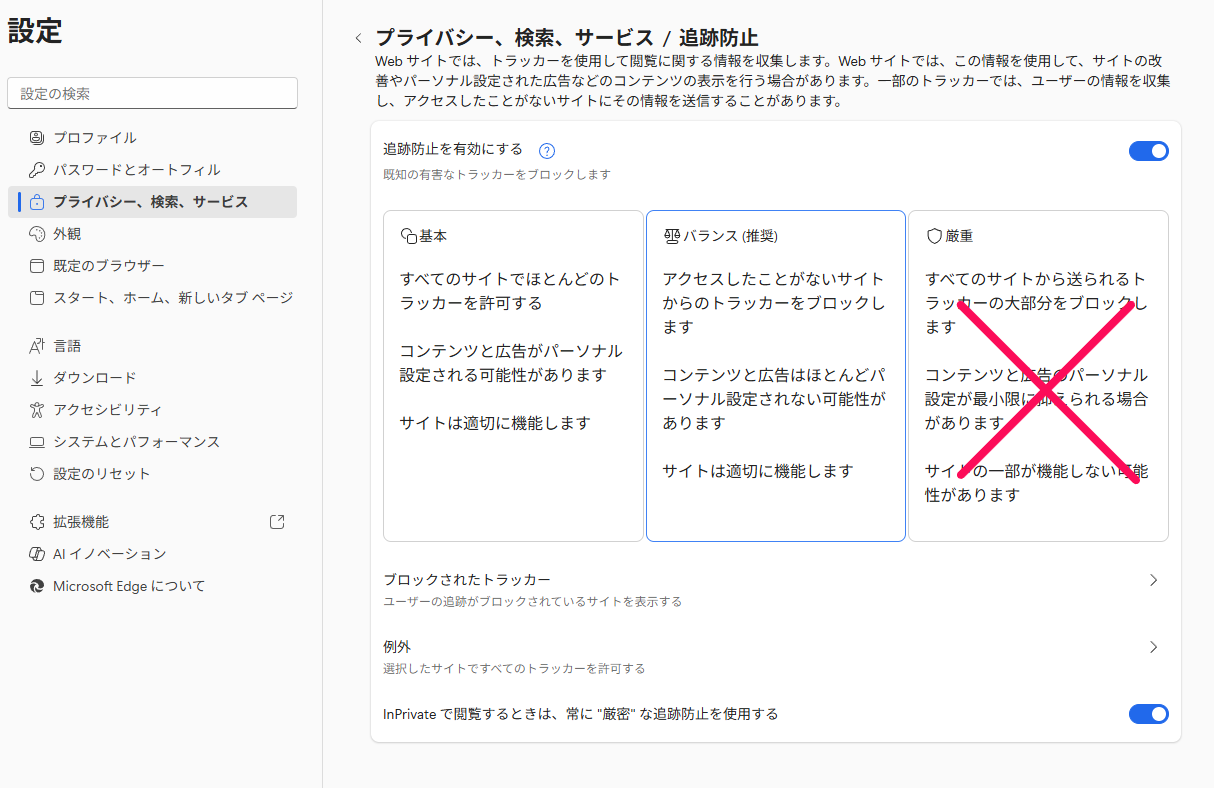Open システムとパフォーマンス settings
The height and width of the screenshot is (788, 1214).
136,442
